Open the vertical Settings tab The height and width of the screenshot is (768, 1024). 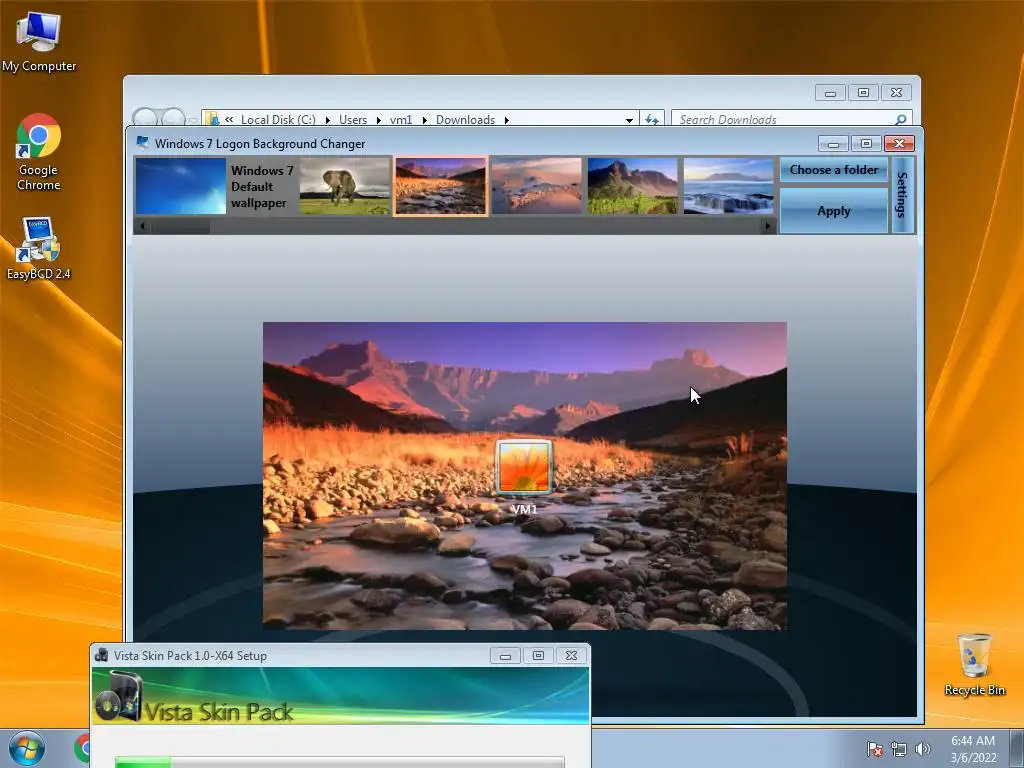(x=902, y=195)
